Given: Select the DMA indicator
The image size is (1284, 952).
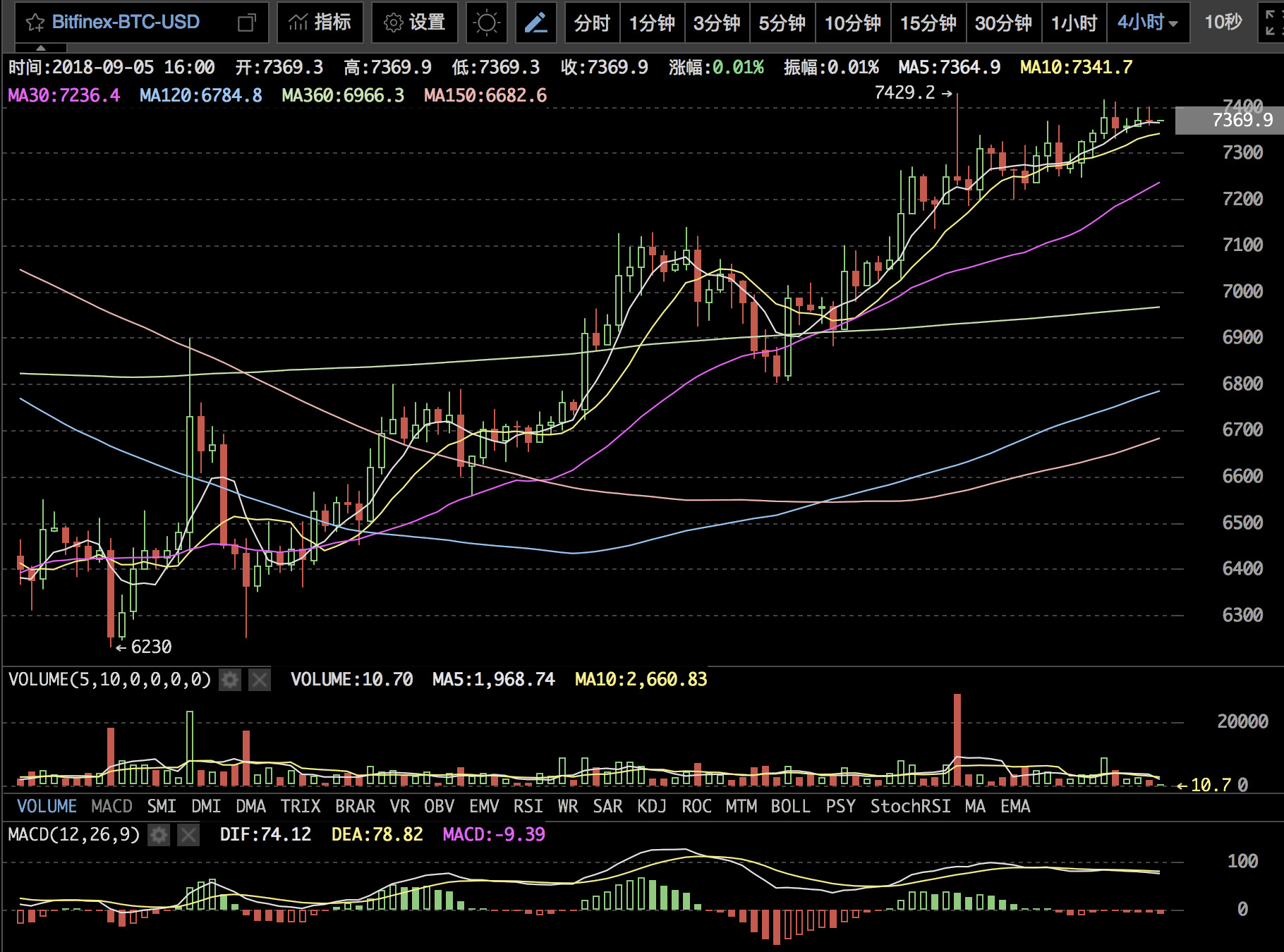Looking at the screenshot, I should [250, 806].
